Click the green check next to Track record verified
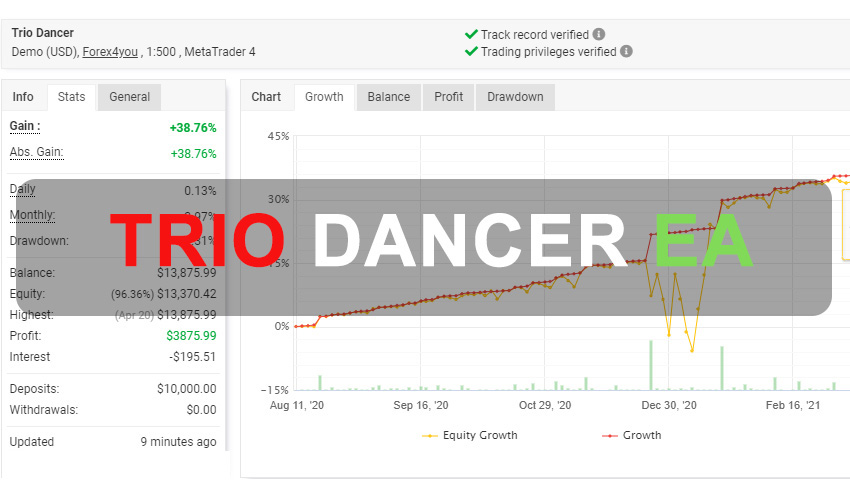 (x=471, y=34)
